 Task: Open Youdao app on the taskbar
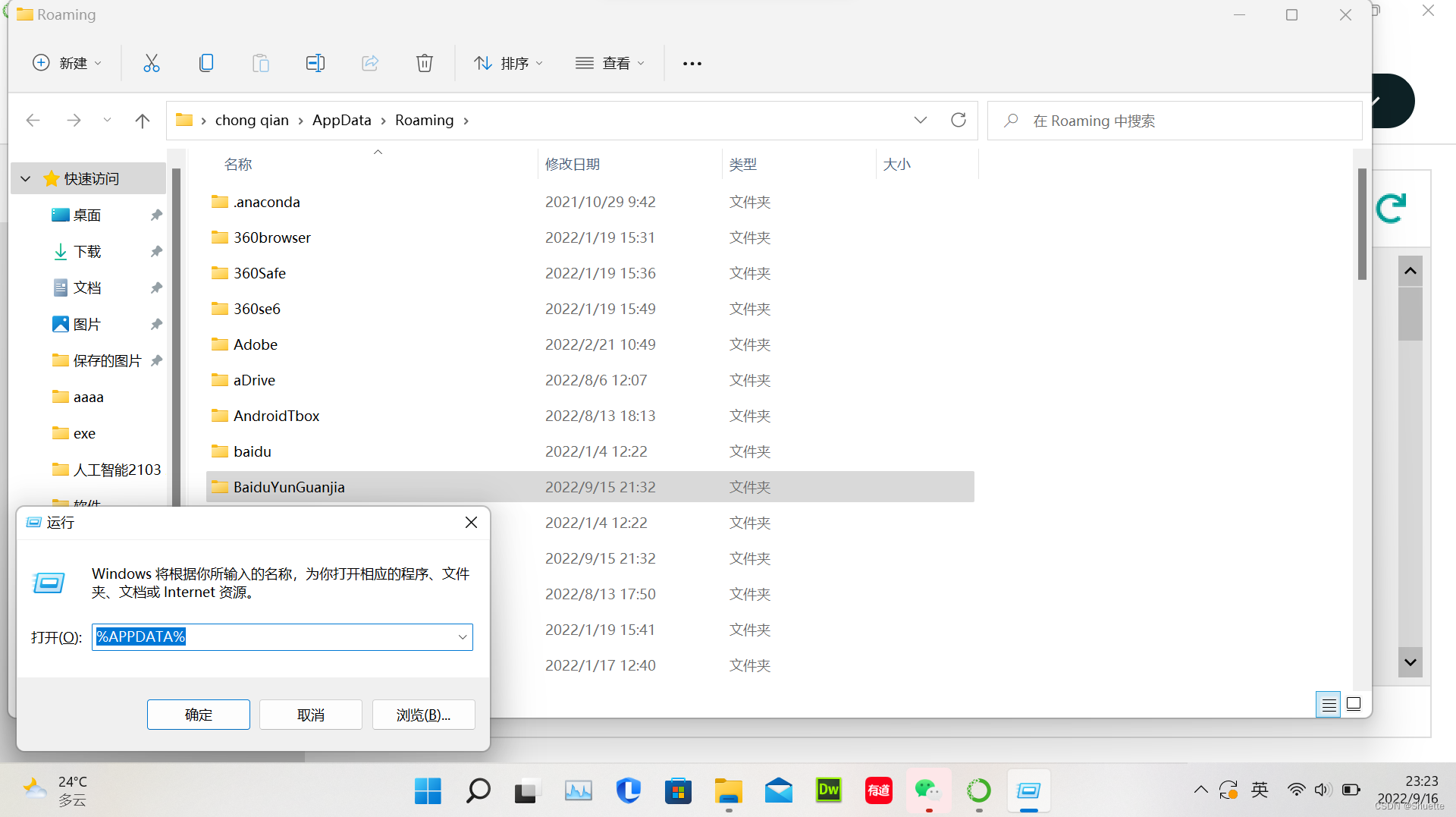click(879, 790)
